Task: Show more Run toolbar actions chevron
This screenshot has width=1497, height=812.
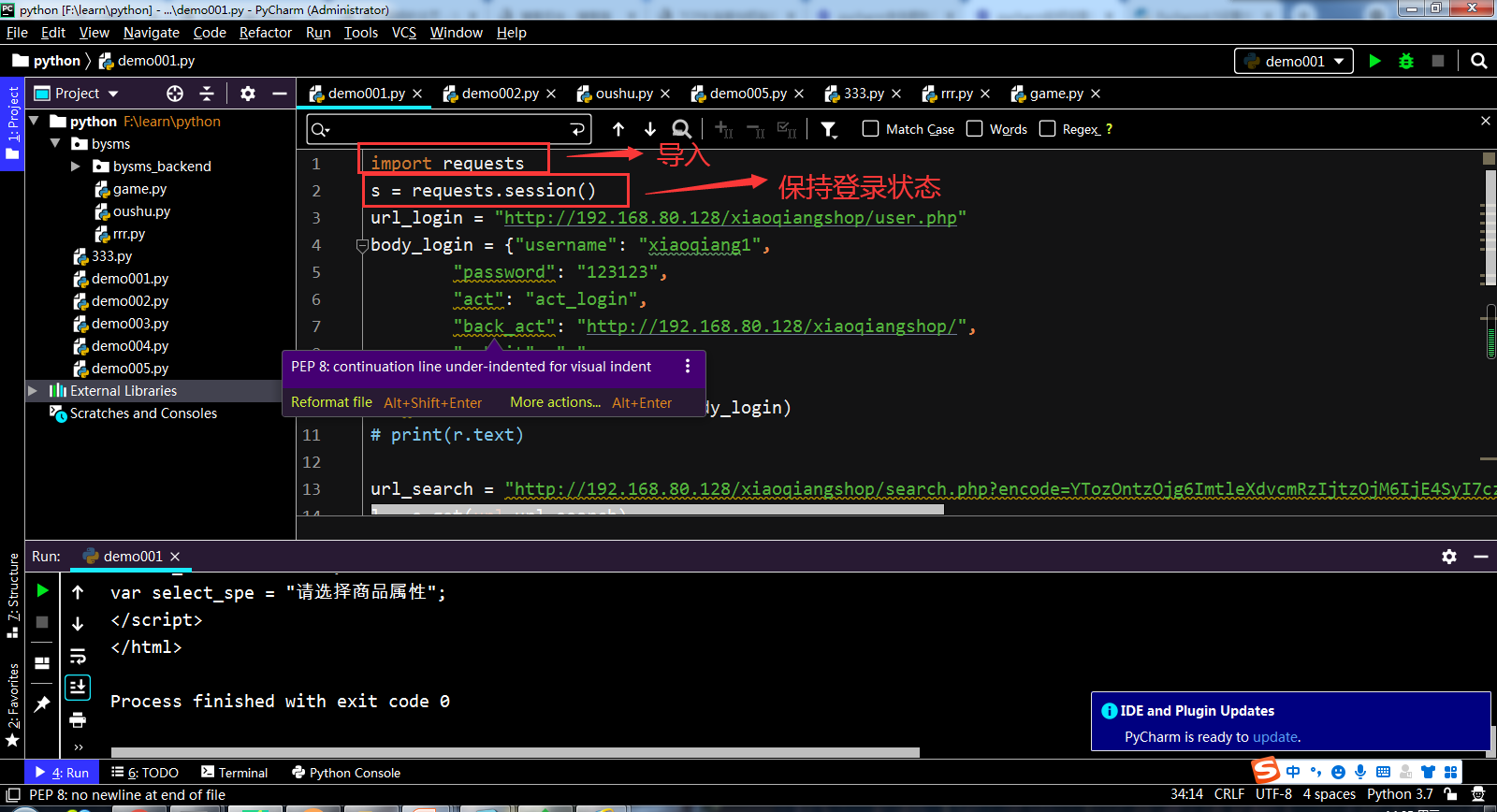Action: pos(79,747)
